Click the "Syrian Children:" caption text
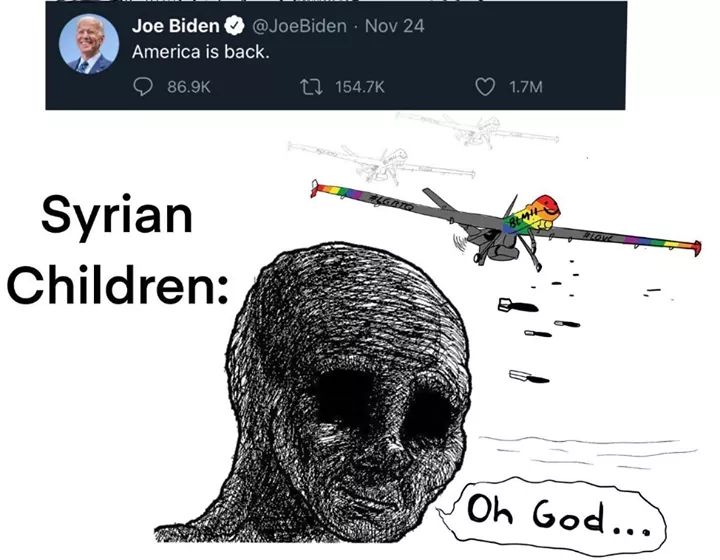 click(x=118, y=249)
